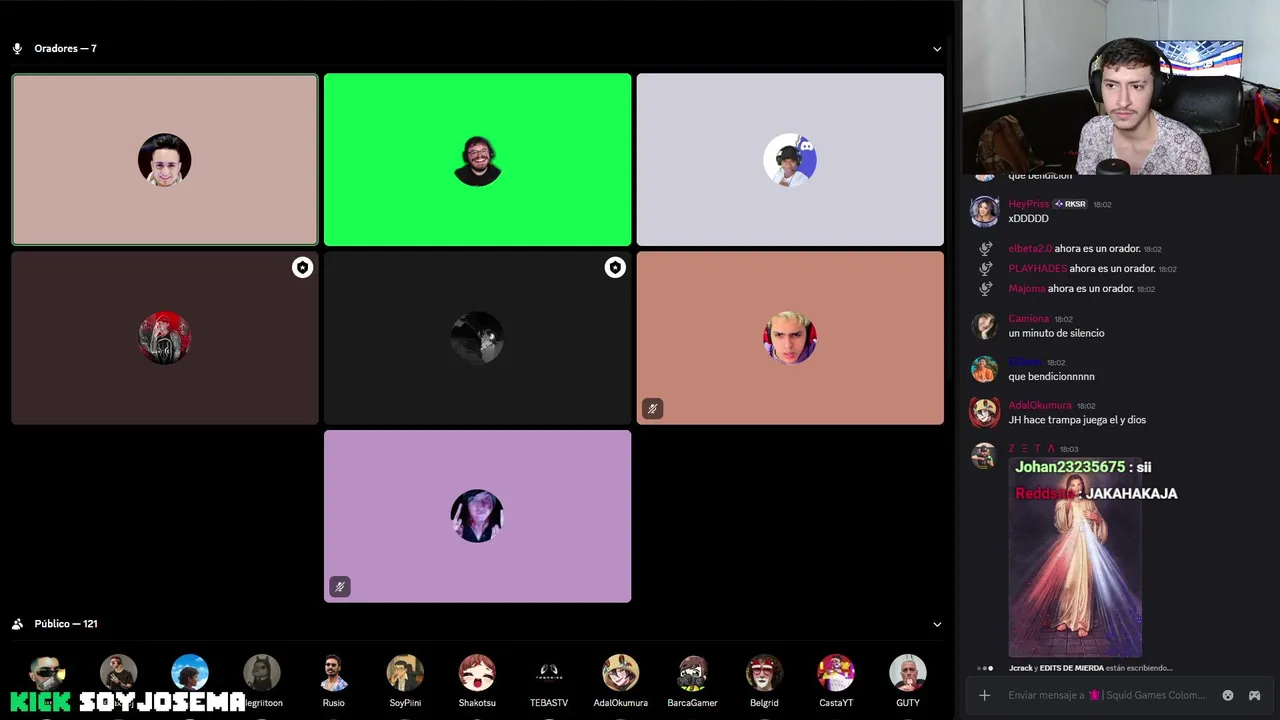
Task: Open HeyPriss chat avatar
Action: click(x=984, y=211)
